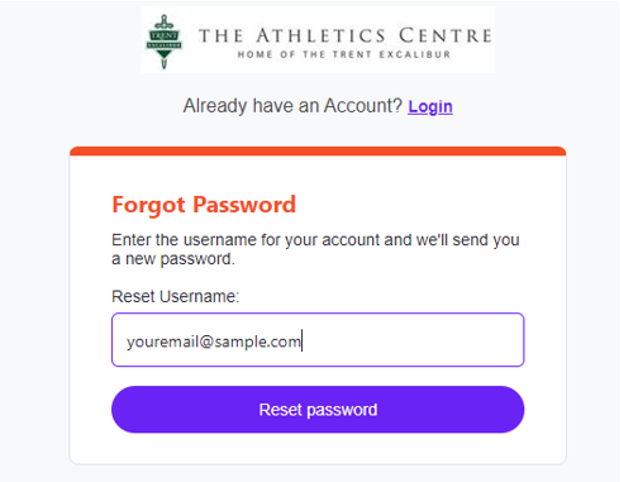Click the username instruction paragraph

[315, 250]
